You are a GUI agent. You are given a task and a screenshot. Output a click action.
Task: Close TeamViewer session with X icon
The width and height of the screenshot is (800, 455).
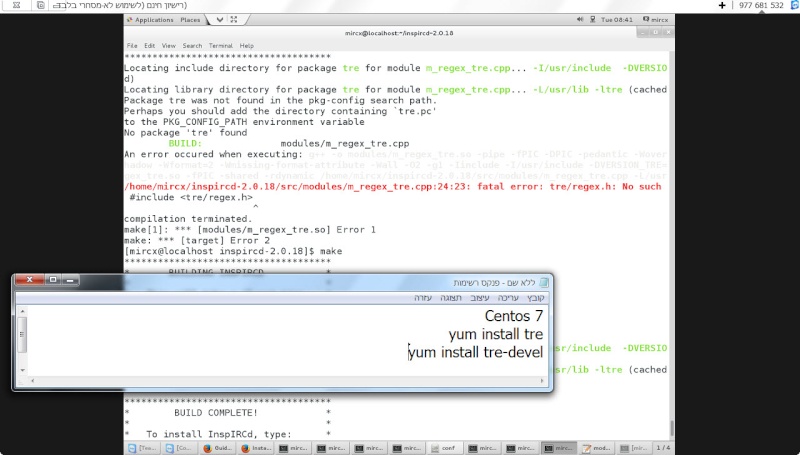pos(16,5)
